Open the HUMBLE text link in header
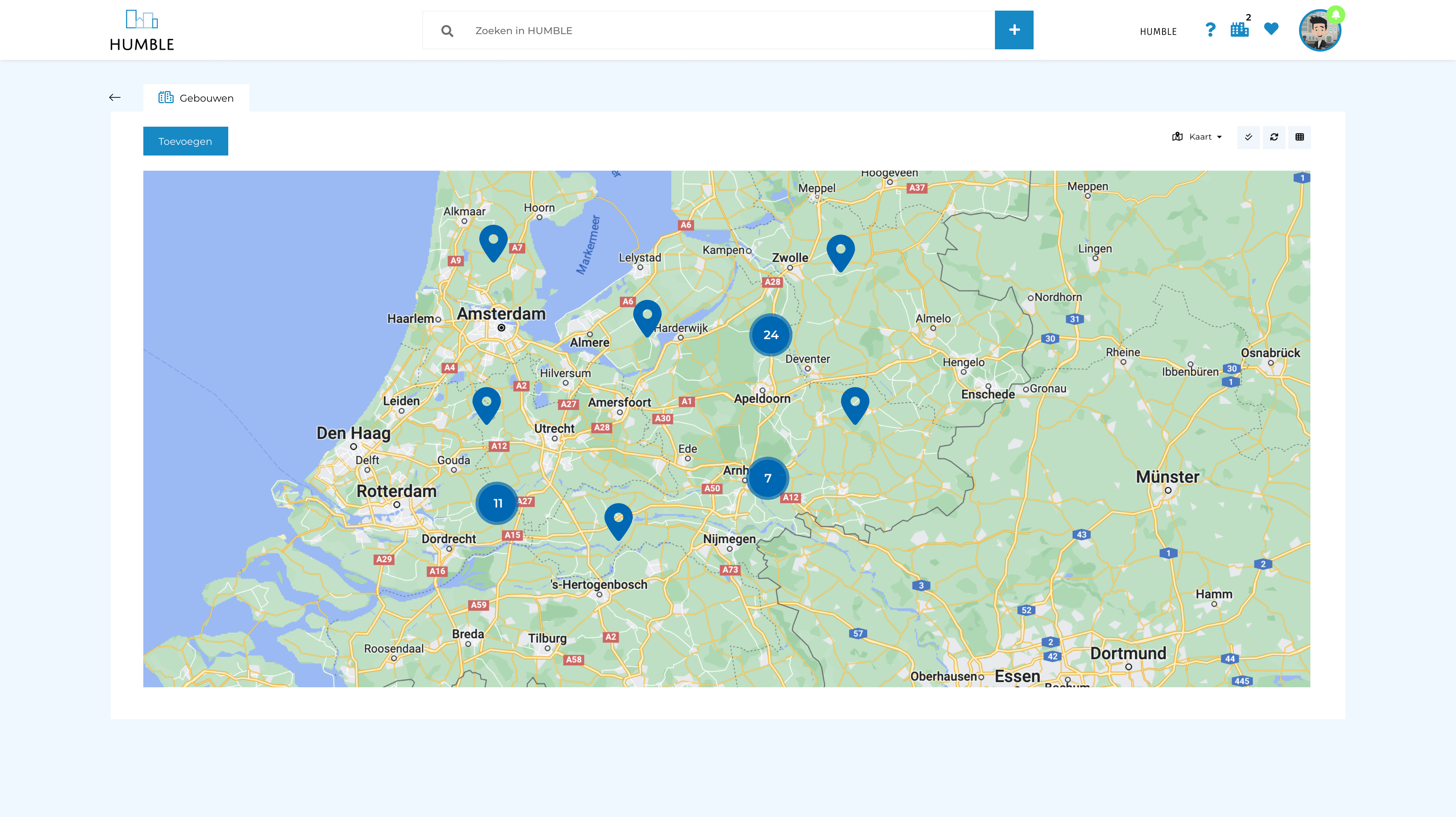The image size is (1456, 817). [1158, 31]
